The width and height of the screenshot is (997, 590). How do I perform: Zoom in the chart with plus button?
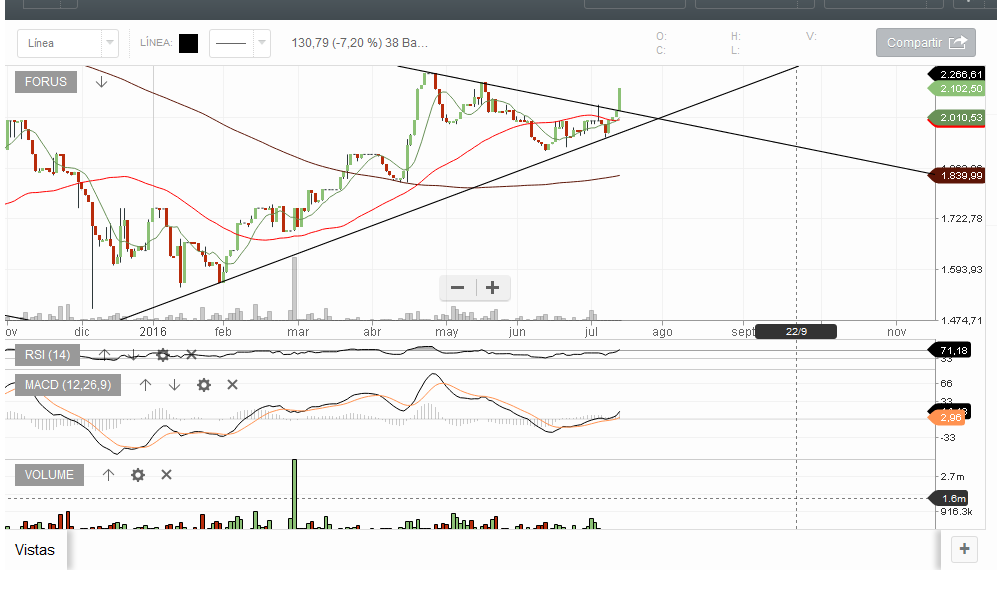point(492,288)
